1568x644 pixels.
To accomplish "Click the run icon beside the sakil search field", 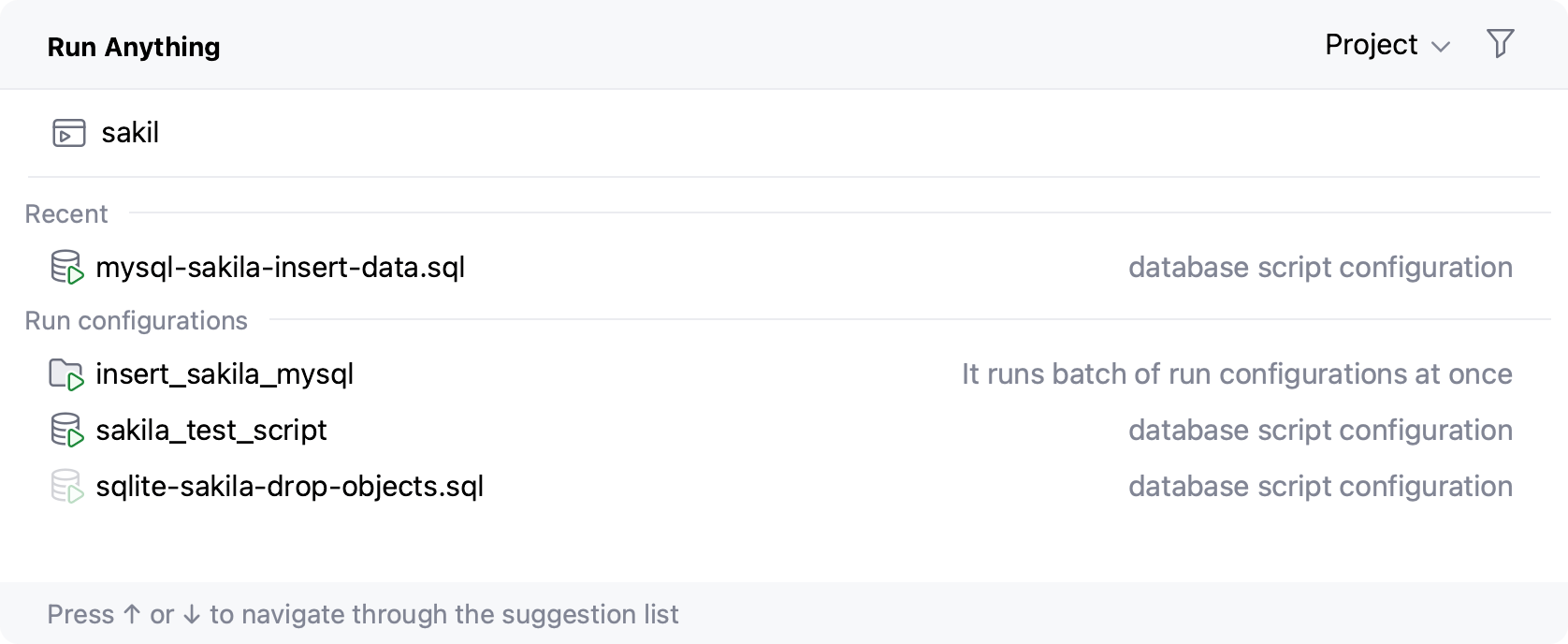I will (x=66, y=133).
